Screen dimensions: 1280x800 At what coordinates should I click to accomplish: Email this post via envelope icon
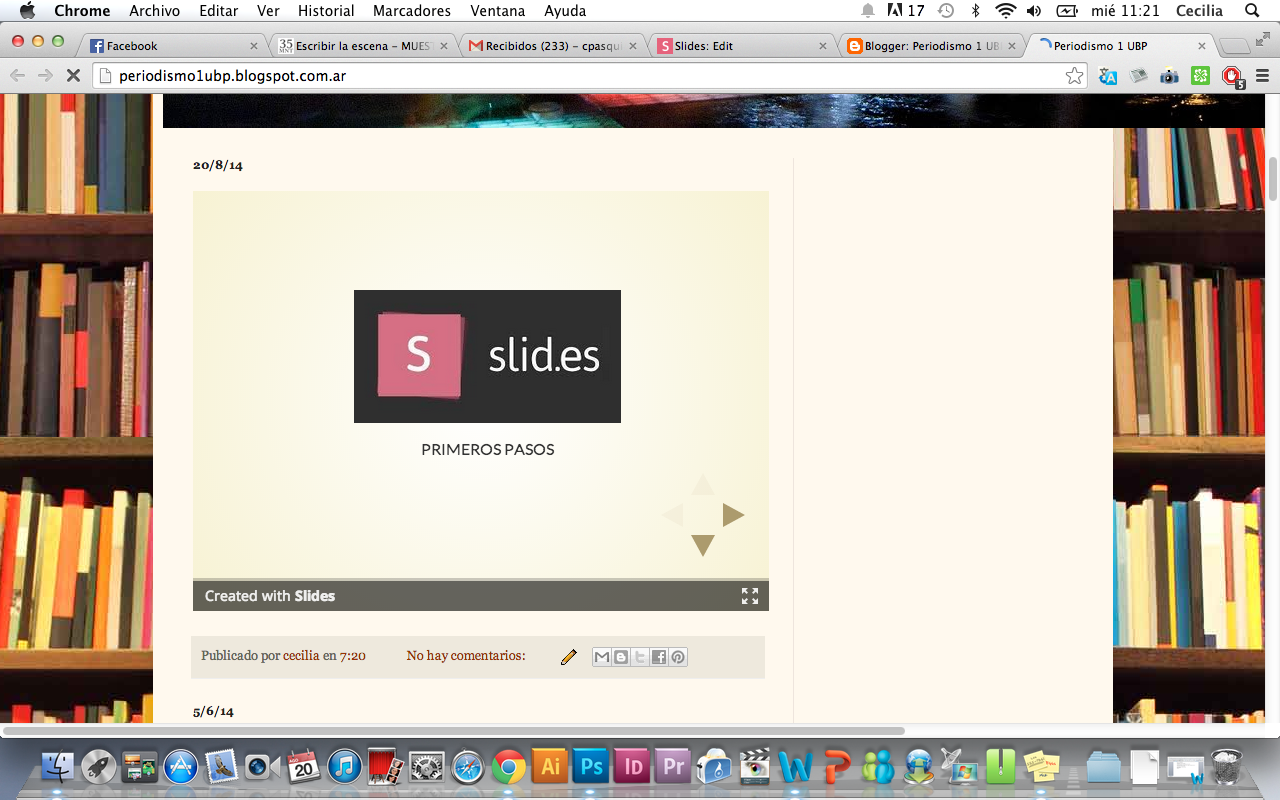(x=601, y=657)
